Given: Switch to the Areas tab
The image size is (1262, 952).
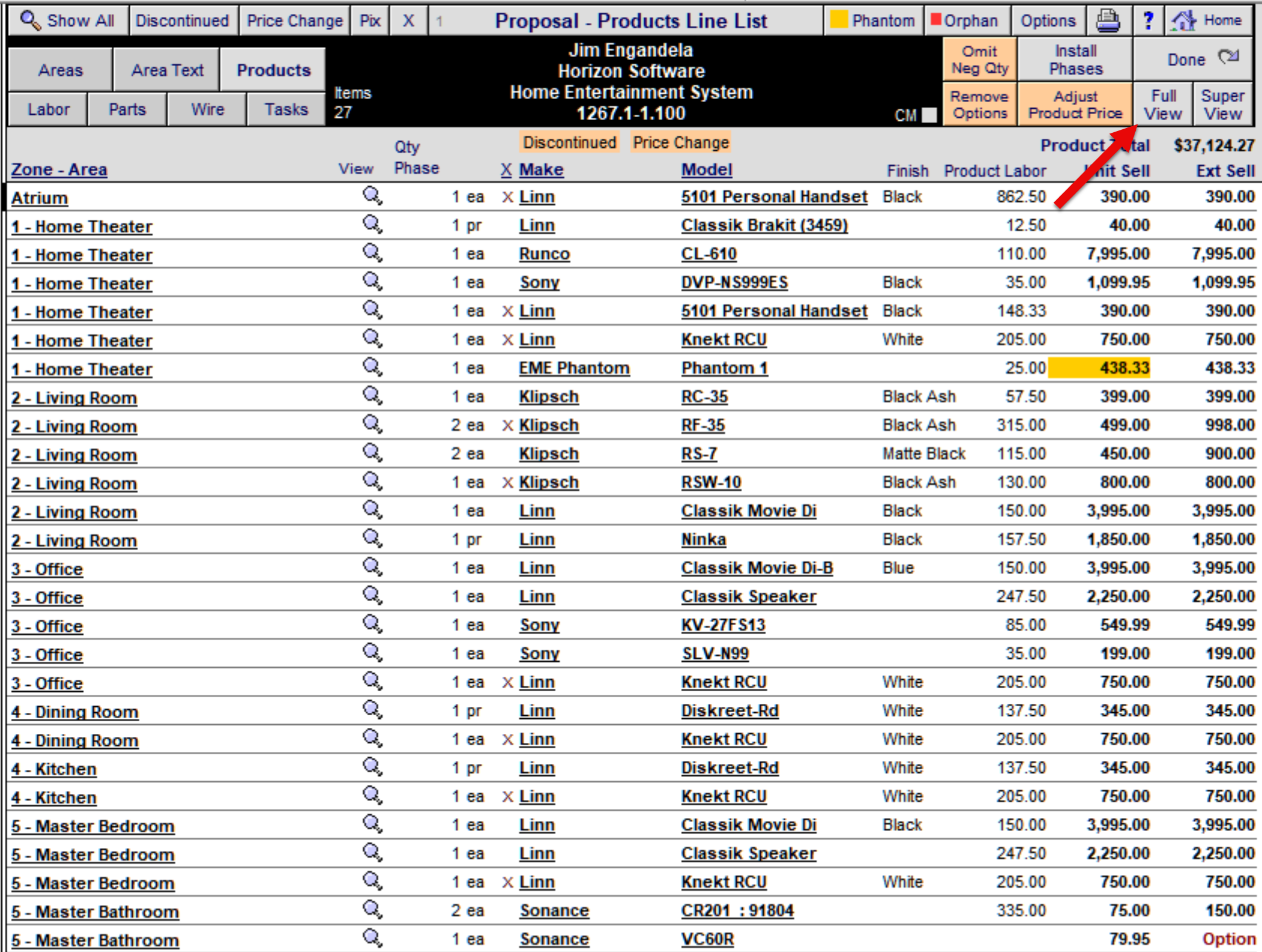Looking at the screenshot, I should click(60, 70).
